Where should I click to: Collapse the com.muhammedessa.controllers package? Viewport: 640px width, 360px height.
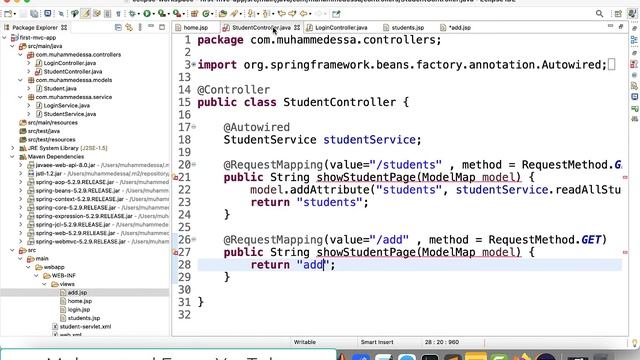(x=20, y=55)
